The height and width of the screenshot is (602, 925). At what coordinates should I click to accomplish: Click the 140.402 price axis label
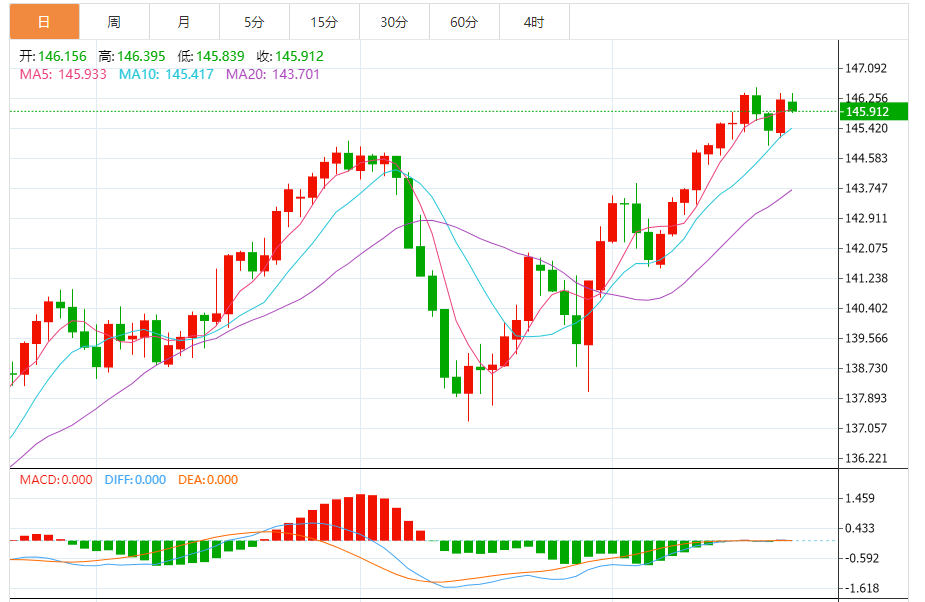click(866, 308)
